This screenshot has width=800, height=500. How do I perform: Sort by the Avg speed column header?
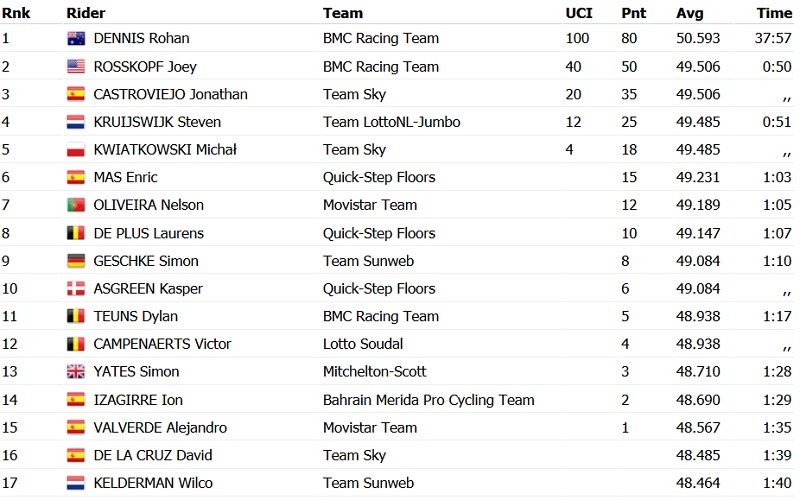[x=689, y=13]
